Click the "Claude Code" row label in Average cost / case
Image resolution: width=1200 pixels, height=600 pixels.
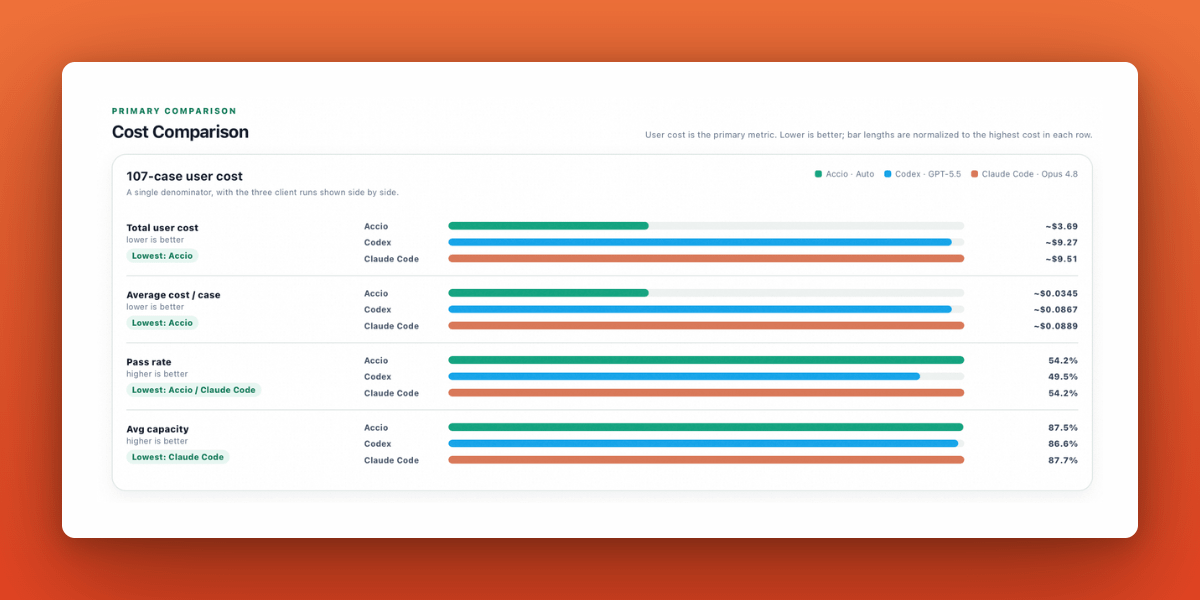point(391,326)
